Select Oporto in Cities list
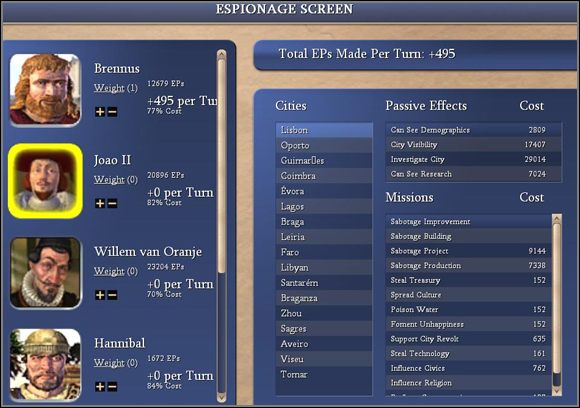The height and width of the screenshot is (408, 580). click(x=324, y=145)
